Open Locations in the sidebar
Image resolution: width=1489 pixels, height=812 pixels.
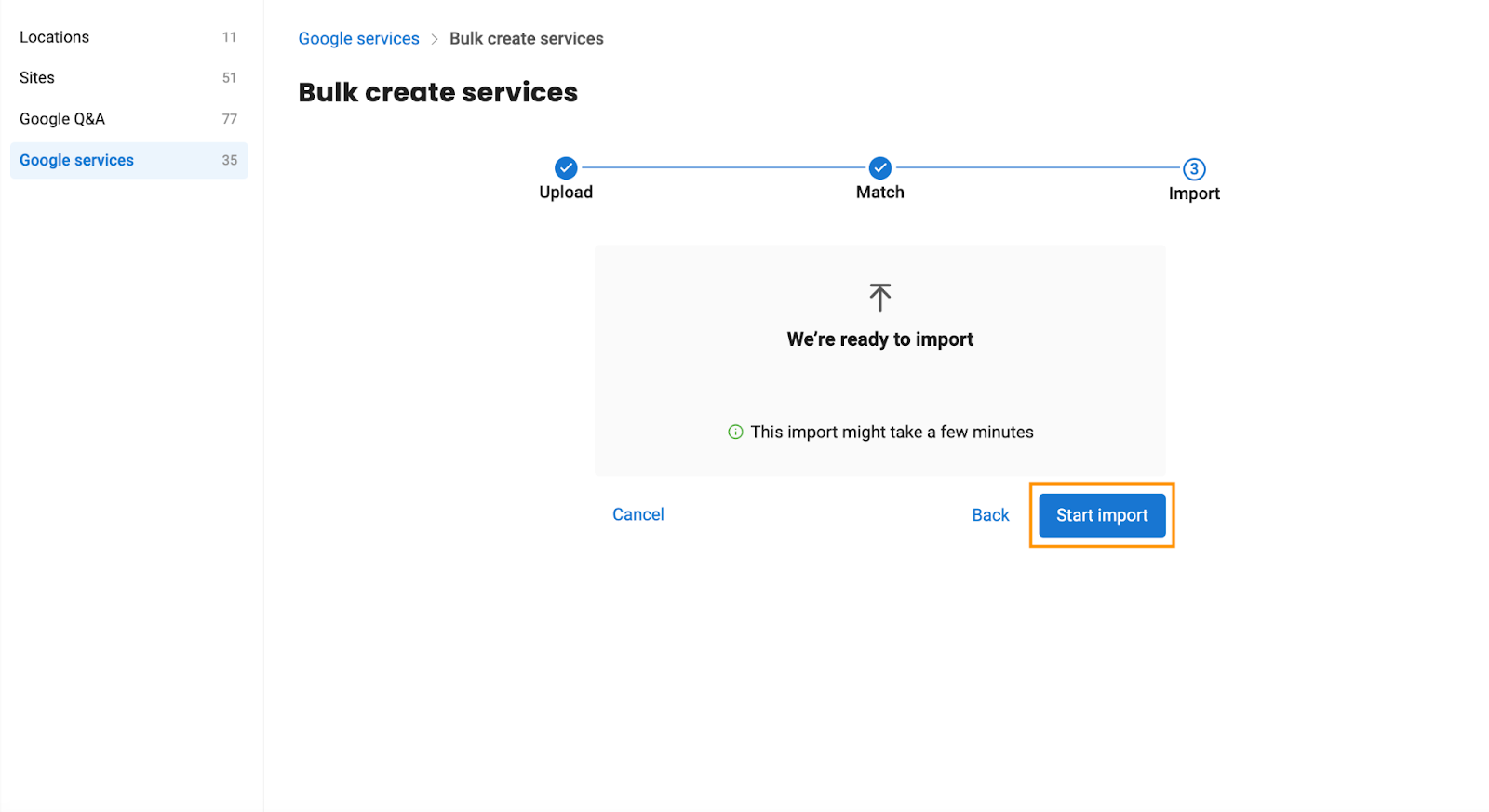click(128, 37)
